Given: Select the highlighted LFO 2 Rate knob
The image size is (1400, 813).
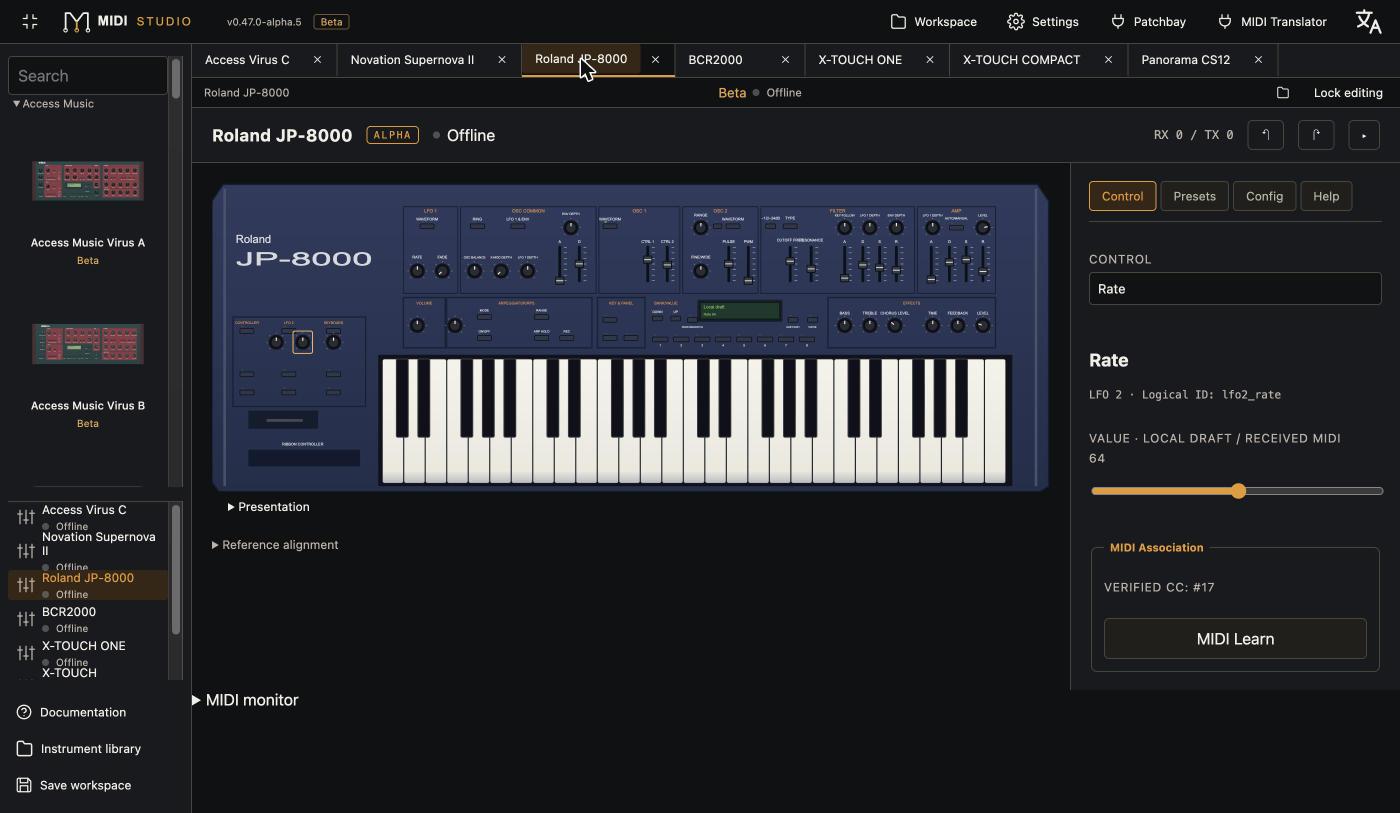Looking at the screenshot, I should click(x=302, y=342).
